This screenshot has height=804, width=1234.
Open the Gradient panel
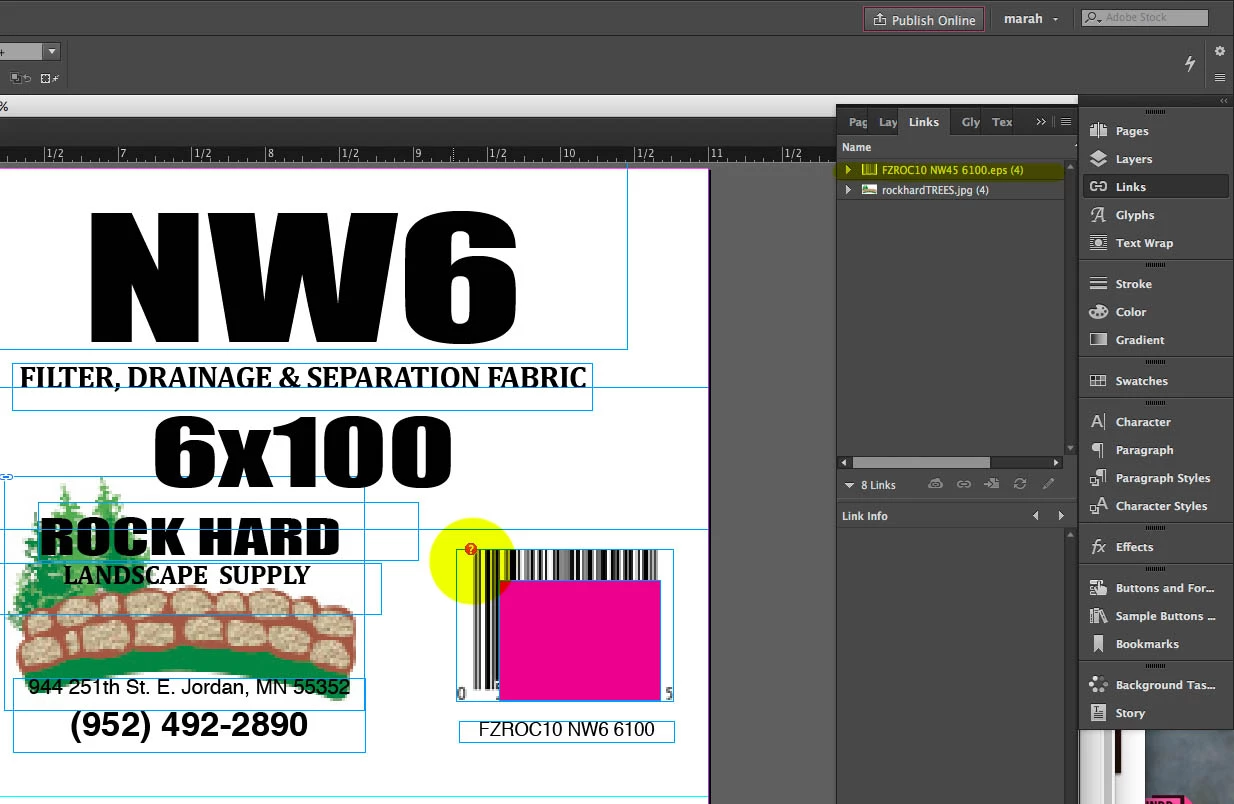tap(1155, 340)
